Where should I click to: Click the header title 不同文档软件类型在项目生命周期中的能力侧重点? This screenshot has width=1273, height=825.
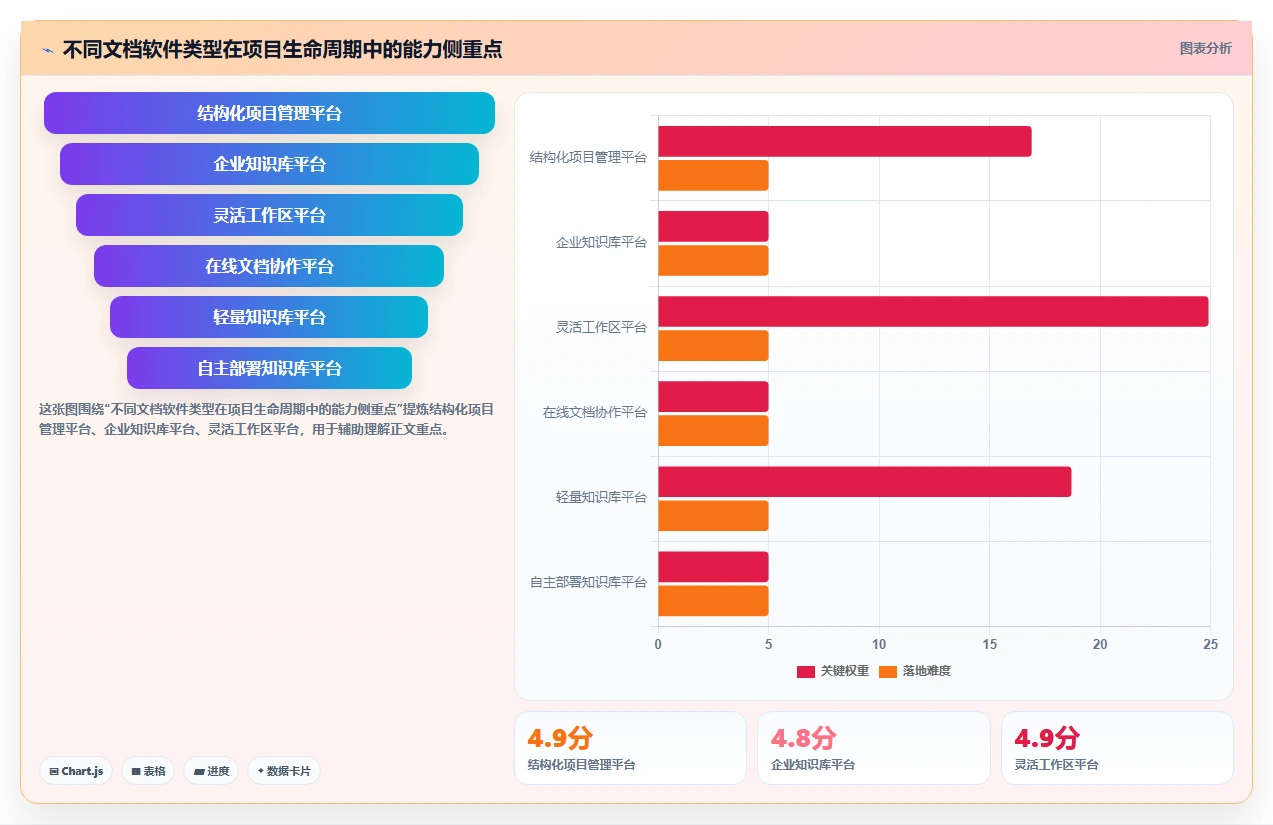point(282,49)
